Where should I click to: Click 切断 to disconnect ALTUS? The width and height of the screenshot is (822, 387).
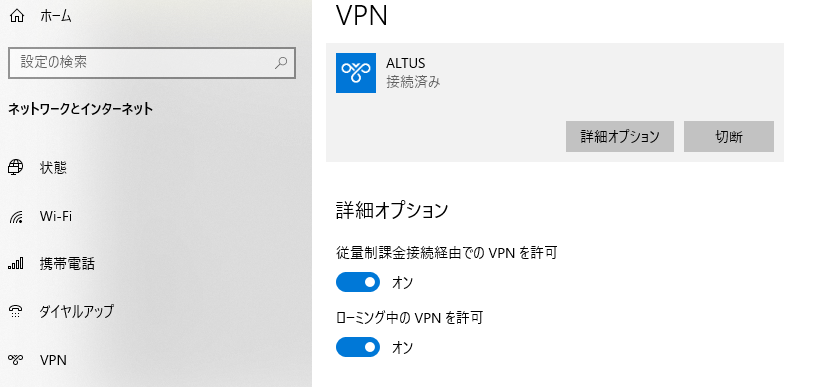[x=729, y=137]
